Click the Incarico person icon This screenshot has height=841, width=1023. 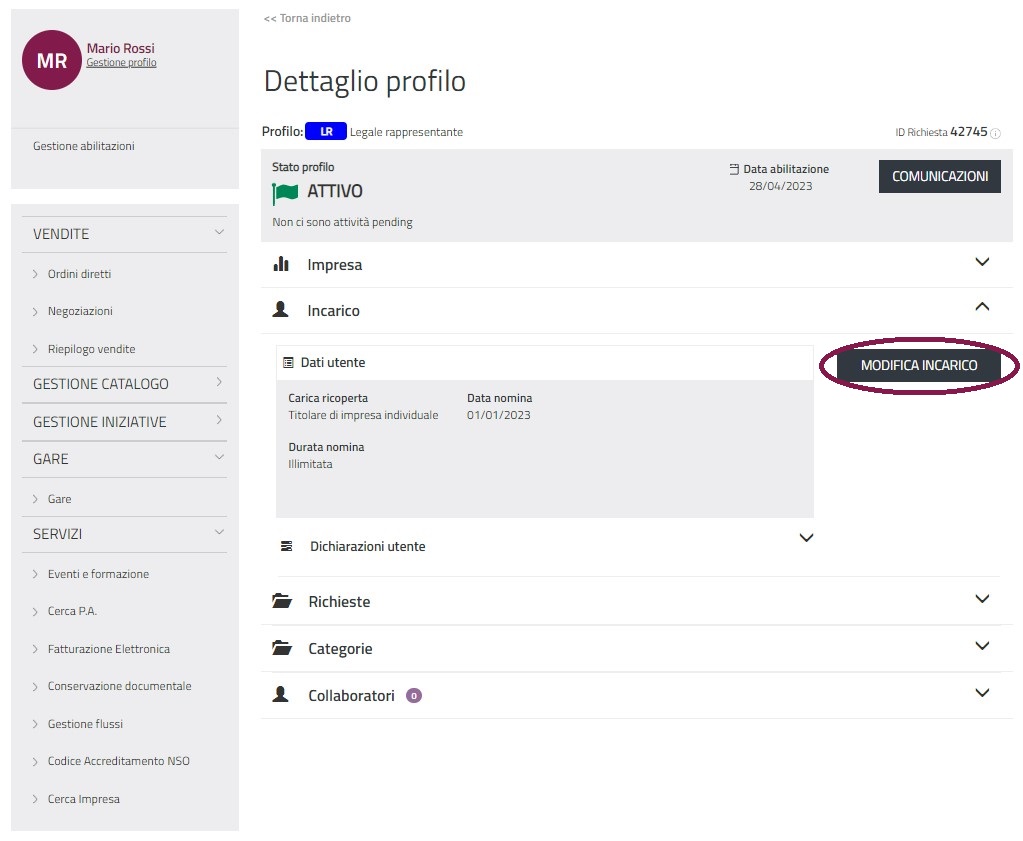[x=281, y=311]
